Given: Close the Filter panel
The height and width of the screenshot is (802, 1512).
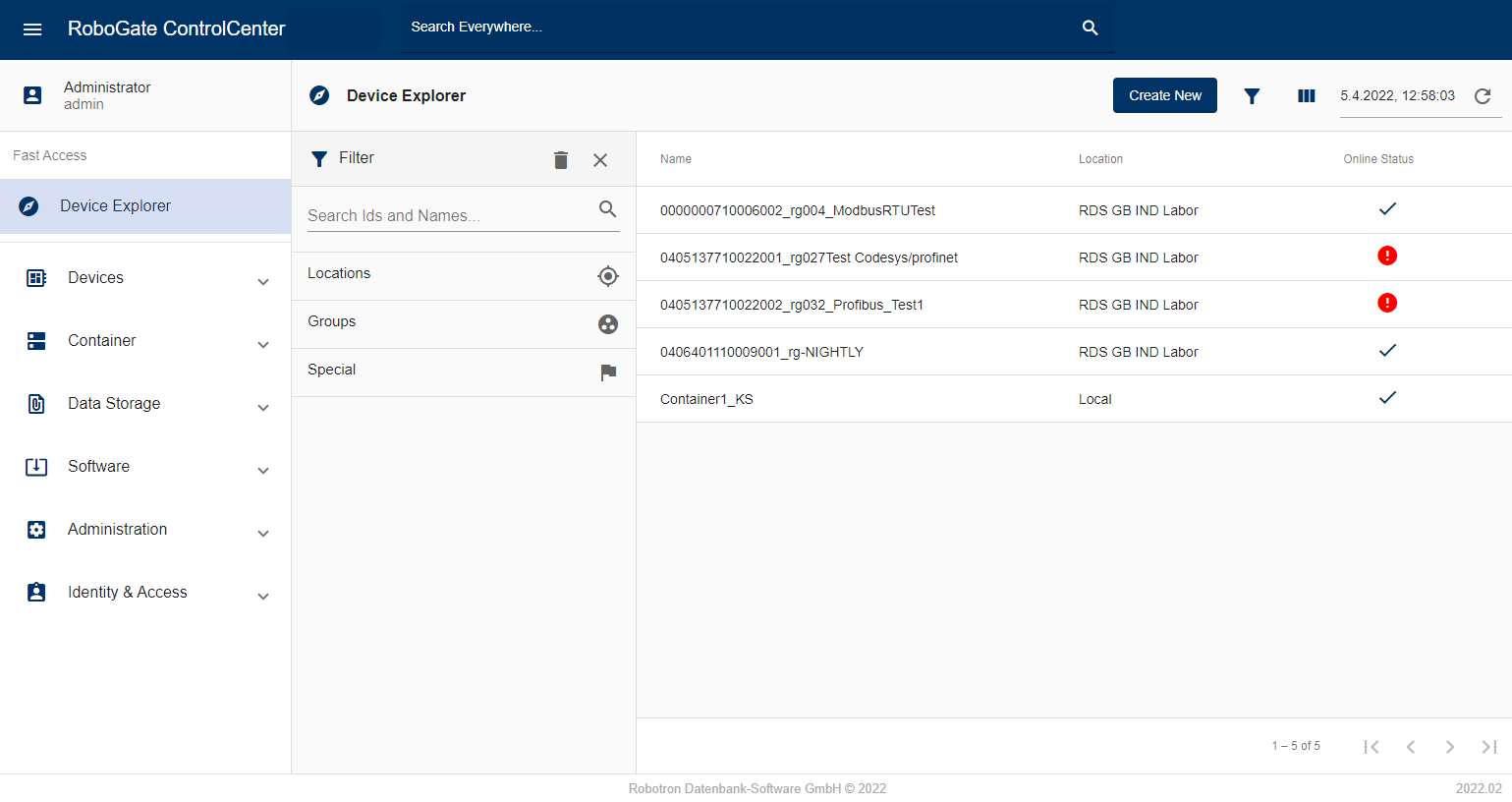Looking at the screenshot, I should point(600,159).
